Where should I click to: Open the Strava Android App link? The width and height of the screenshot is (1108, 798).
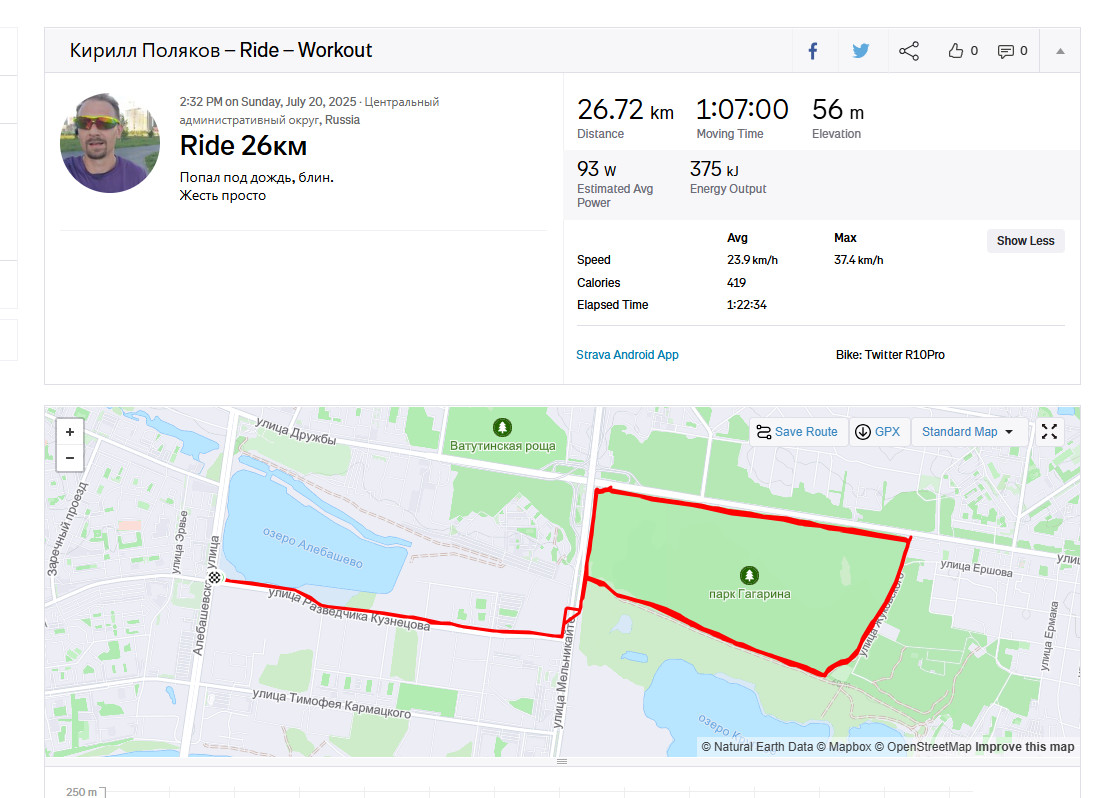tap(627, 355)
